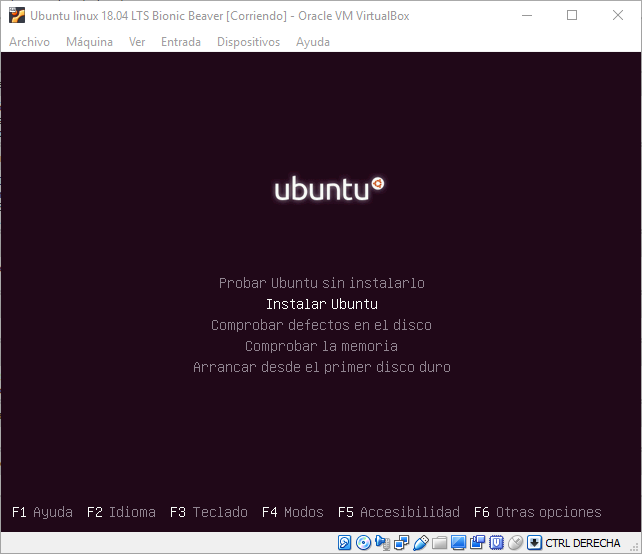642x554 pixels.
Task: Click F6 Otras opciones
Action: click(538, 512)
